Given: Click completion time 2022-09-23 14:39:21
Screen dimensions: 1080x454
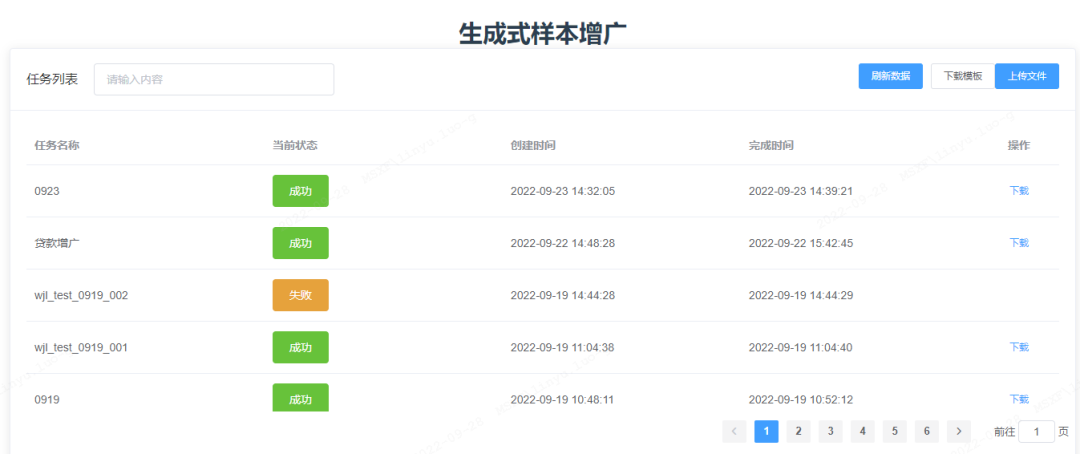Looking at the screenshot, I should [801, 191].
